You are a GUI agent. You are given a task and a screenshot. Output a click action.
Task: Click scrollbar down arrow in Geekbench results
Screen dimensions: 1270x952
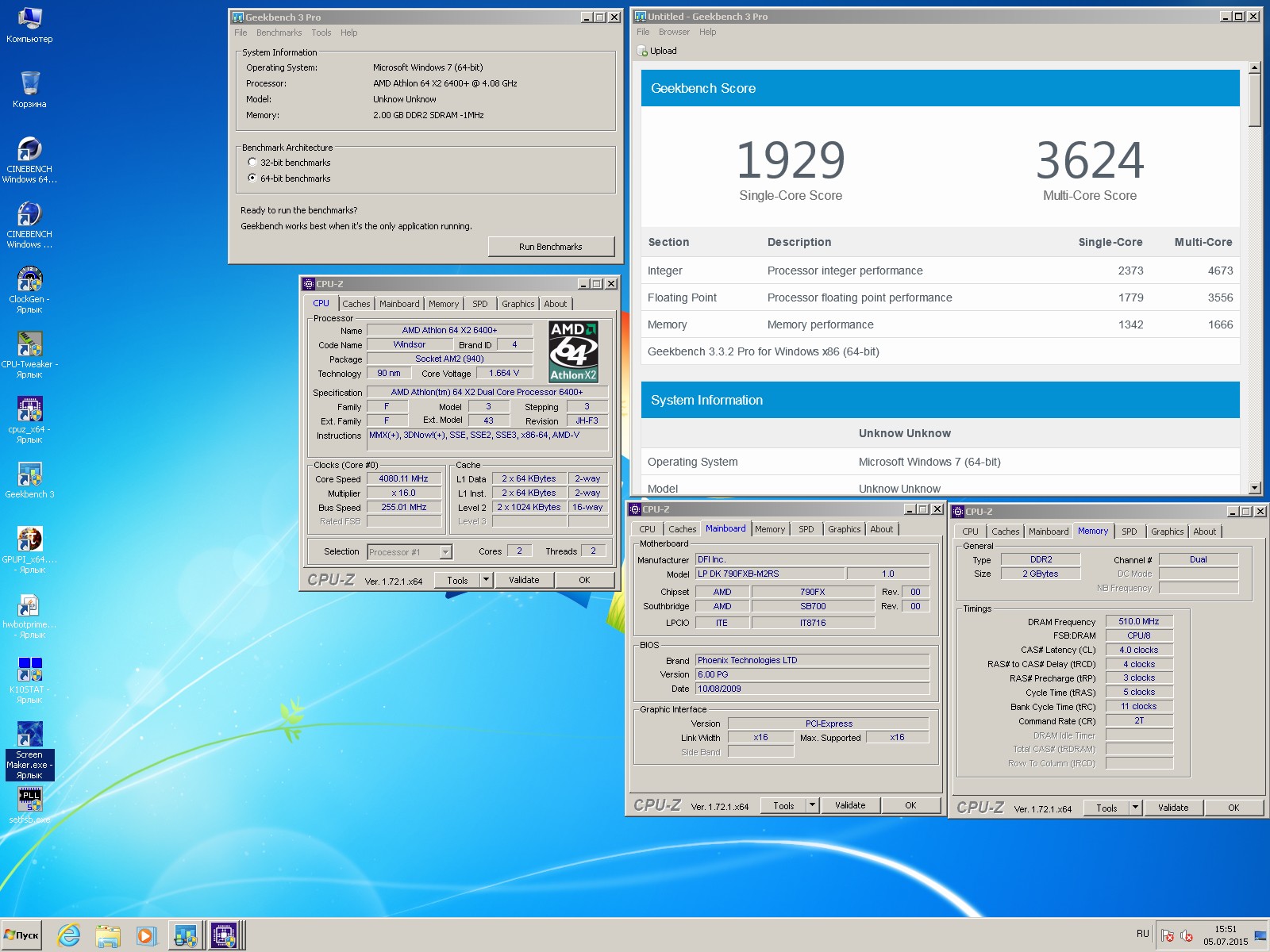coord(1254,489)
